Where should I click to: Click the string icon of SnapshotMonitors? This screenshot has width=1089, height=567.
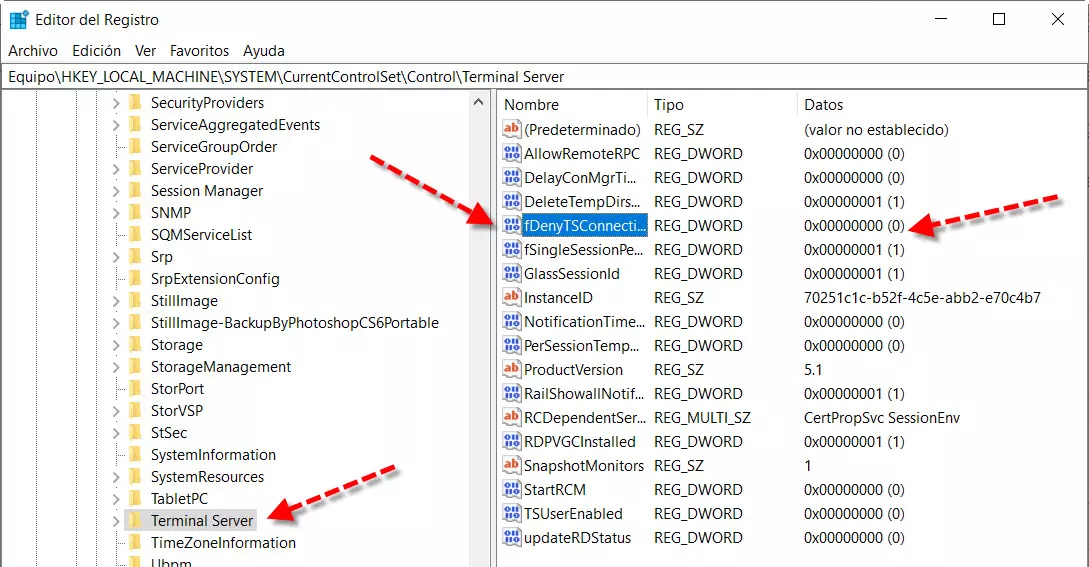point(512,465)
